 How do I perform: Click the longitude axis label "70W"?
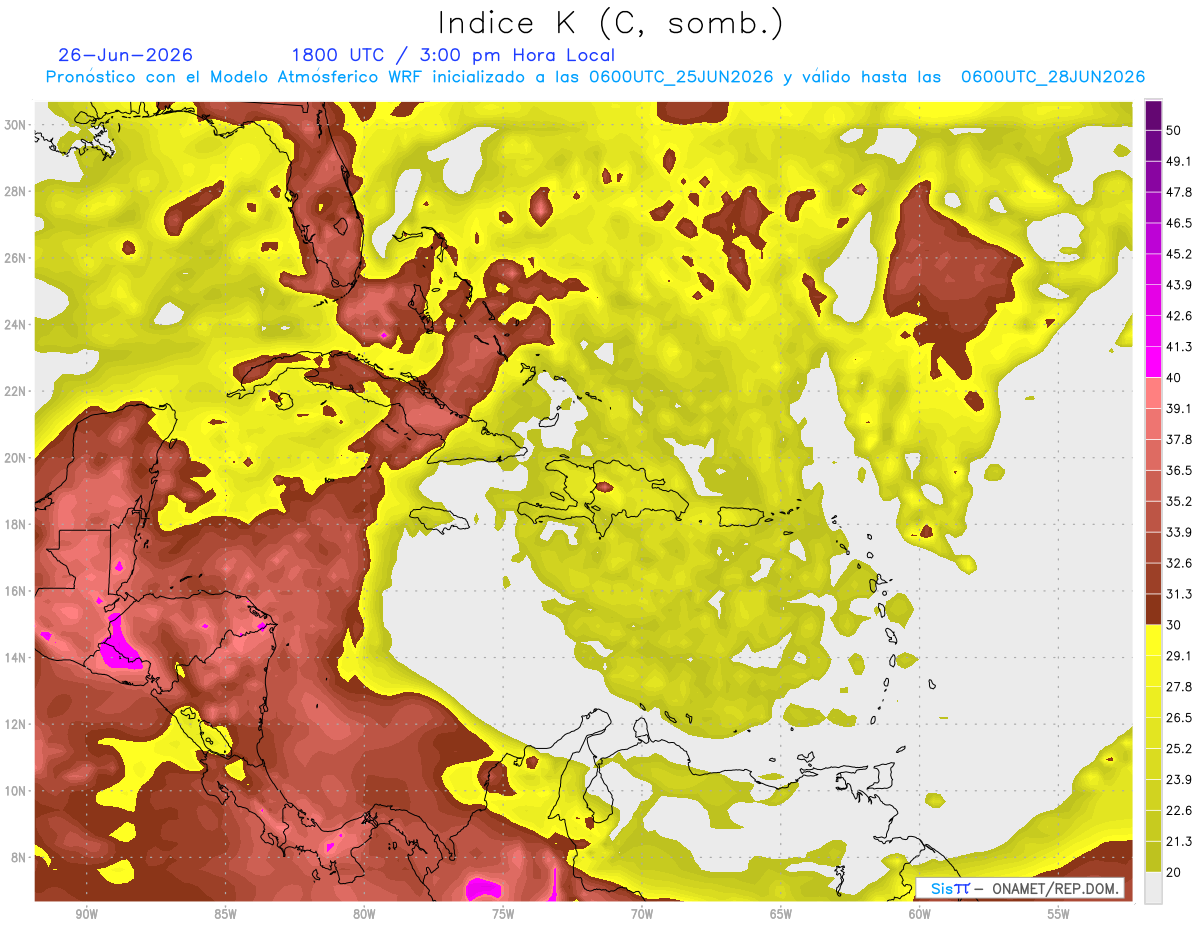point(642,914)
